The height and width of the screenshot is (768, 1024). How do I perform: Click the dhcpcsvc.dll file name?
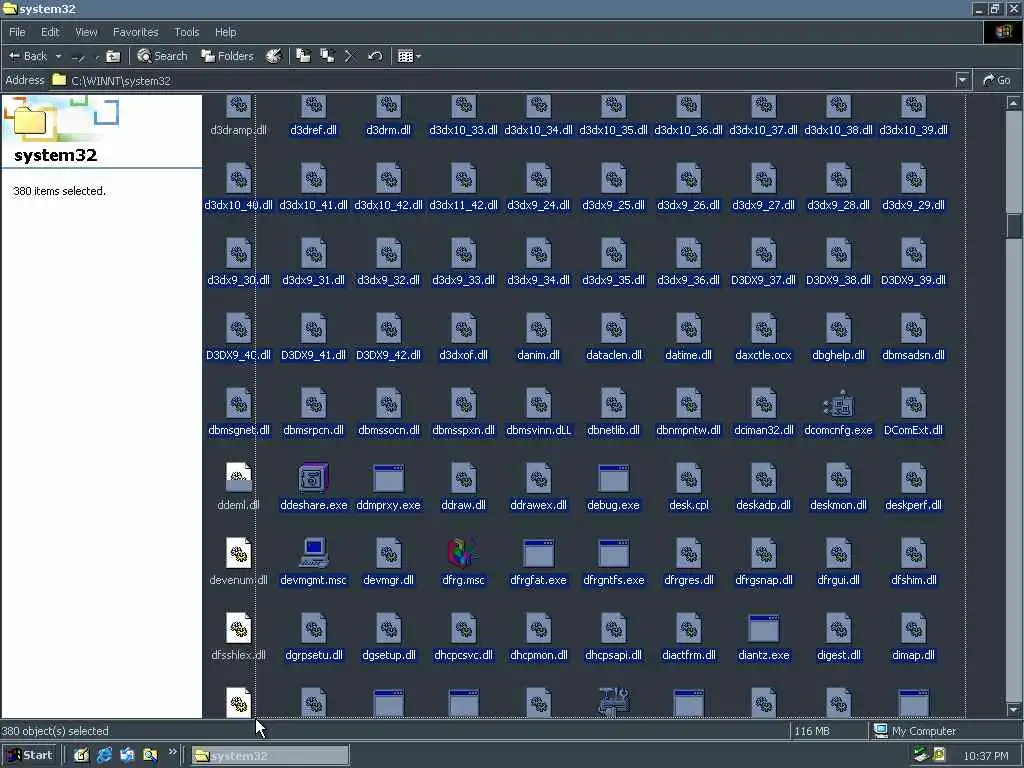coord(463,655)
